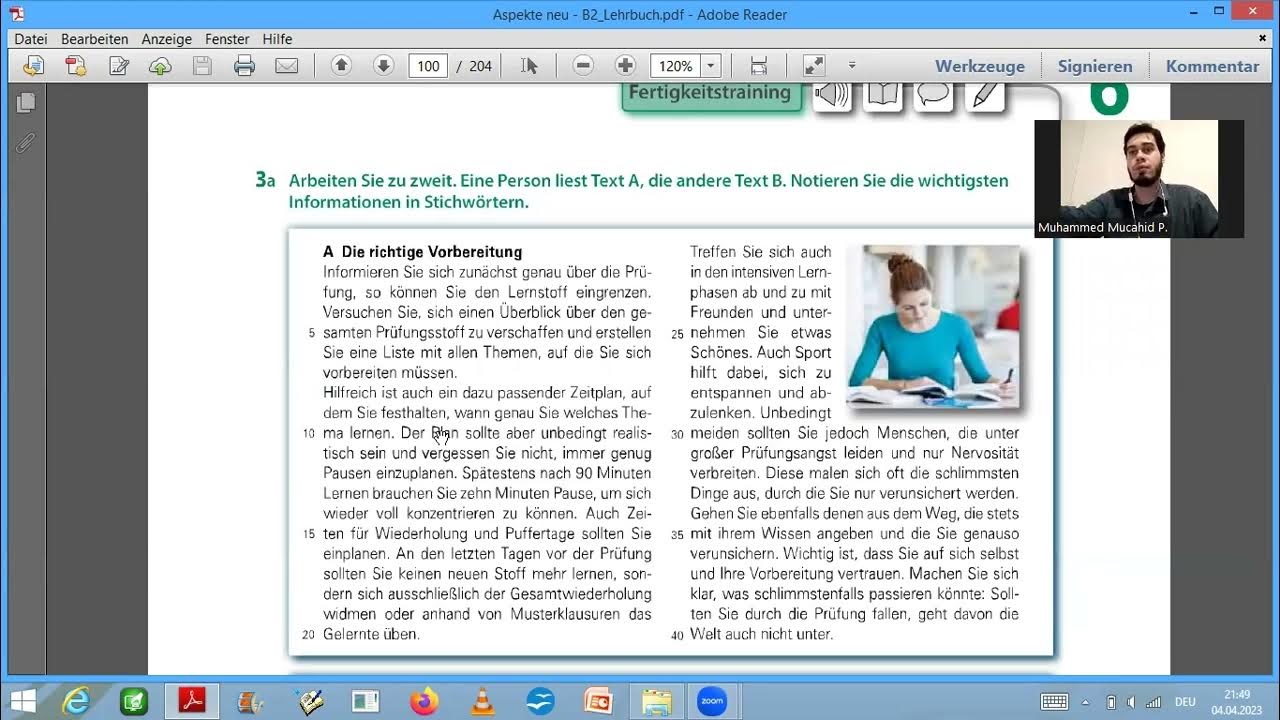1280x720 pixels.
Task: Click the fit page width scrolling icon
Action: (759, 66)
